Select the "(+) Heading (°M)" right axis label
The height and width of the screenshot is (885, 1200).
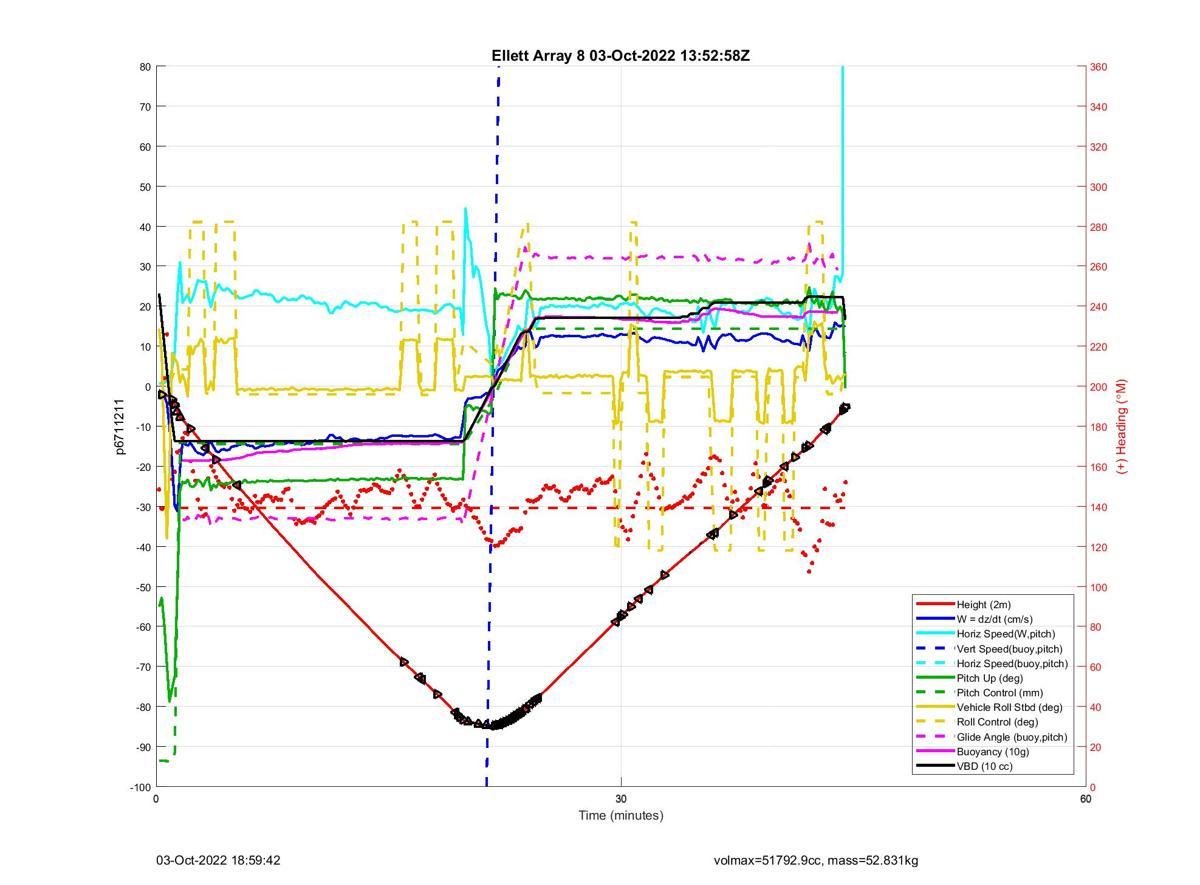click(x=1121, y=426)
